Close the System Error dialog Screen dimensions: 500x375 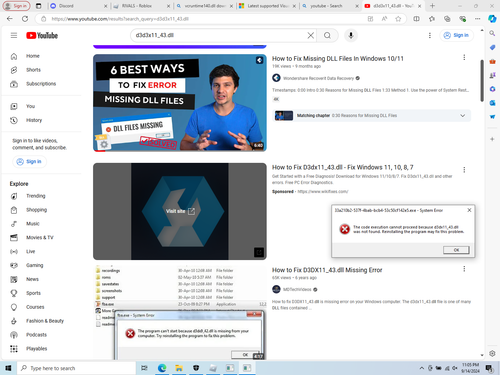click(x=469, y=210)
